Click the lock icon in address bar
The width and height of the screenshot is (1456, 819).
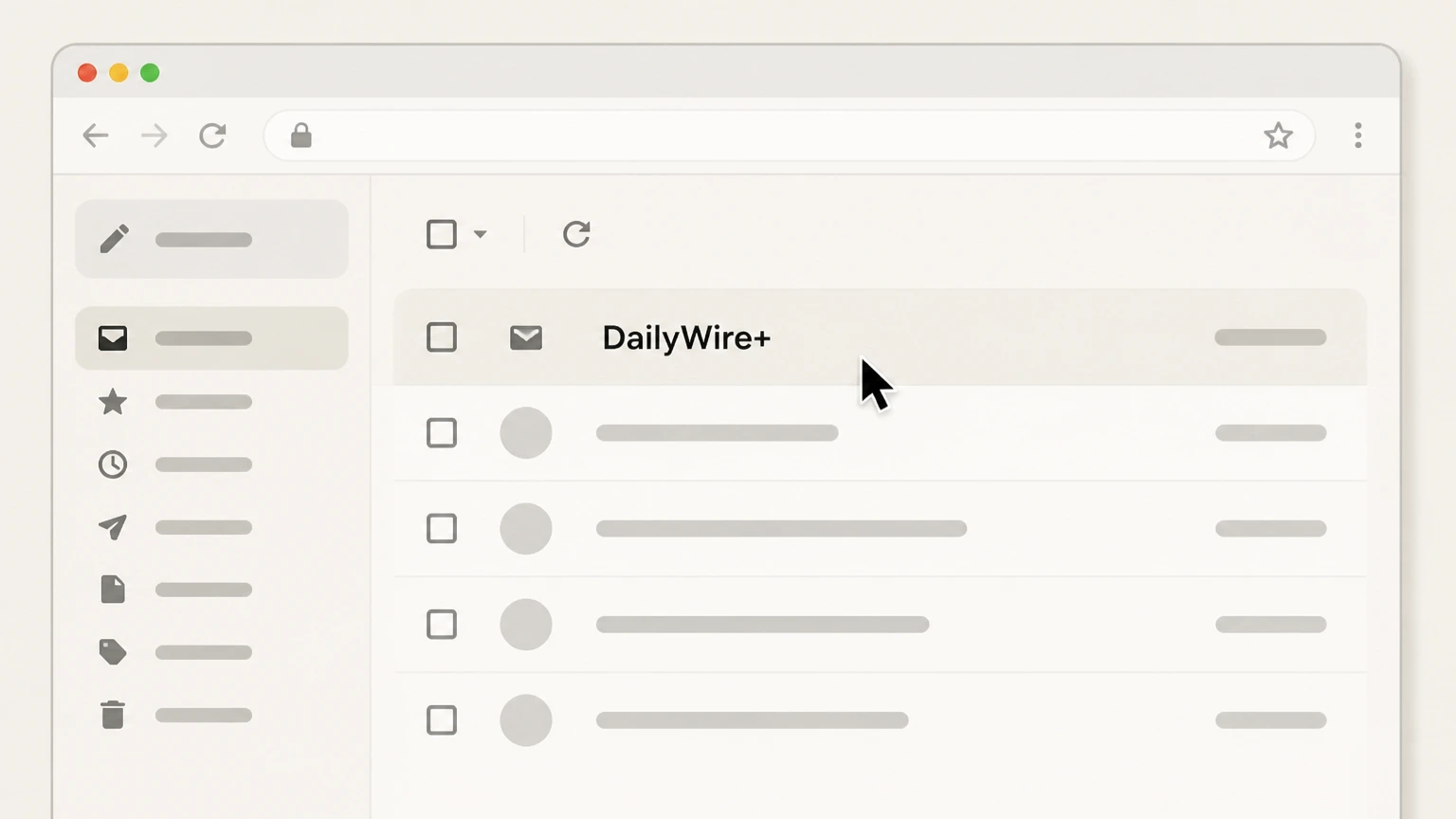301,136
